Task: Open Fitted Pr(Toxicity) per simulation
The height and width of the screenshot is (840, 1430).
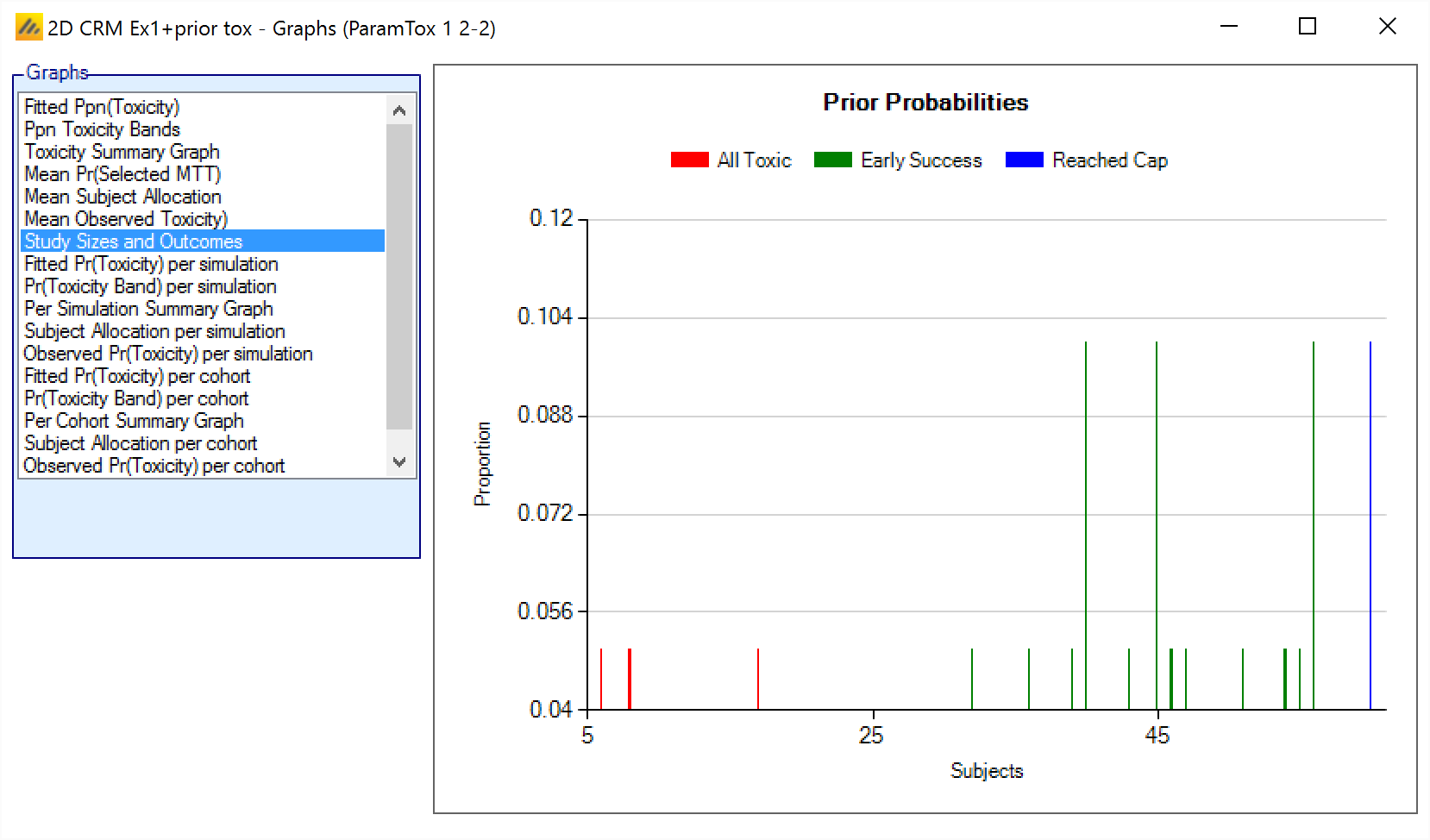Action: pos(151,264)
